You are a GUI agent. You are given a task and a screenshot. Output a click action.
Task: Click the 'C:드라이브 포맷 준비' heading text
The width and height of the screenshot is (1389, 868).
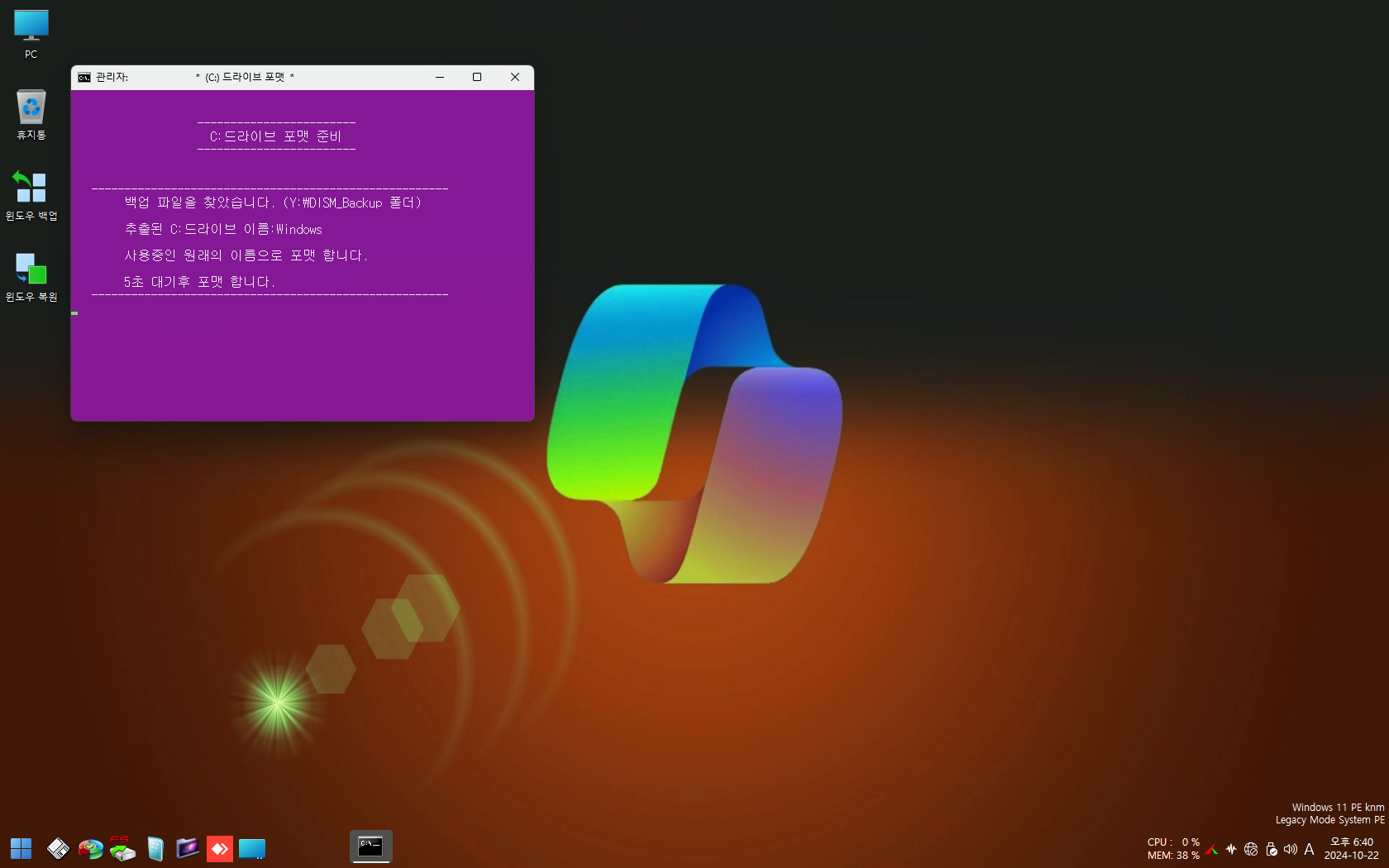pos(275,136)
